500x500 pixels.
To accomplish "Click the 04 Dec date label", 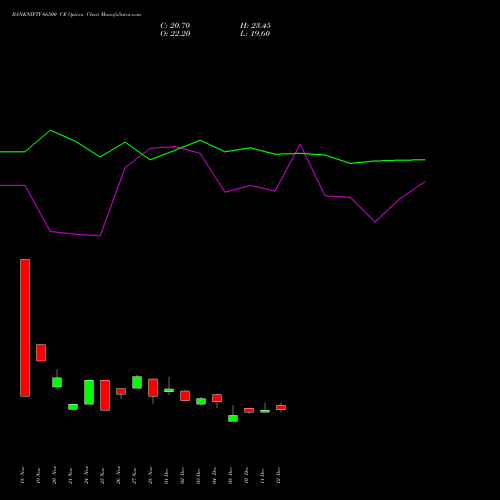I will click(214, 475).
